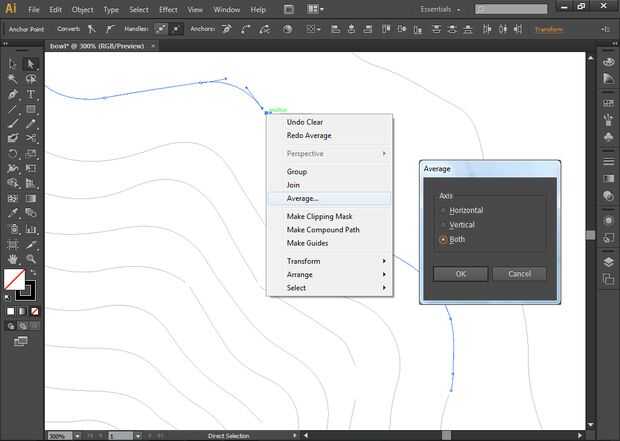Select the Direct Selection tool

click(x=31, y=64)
